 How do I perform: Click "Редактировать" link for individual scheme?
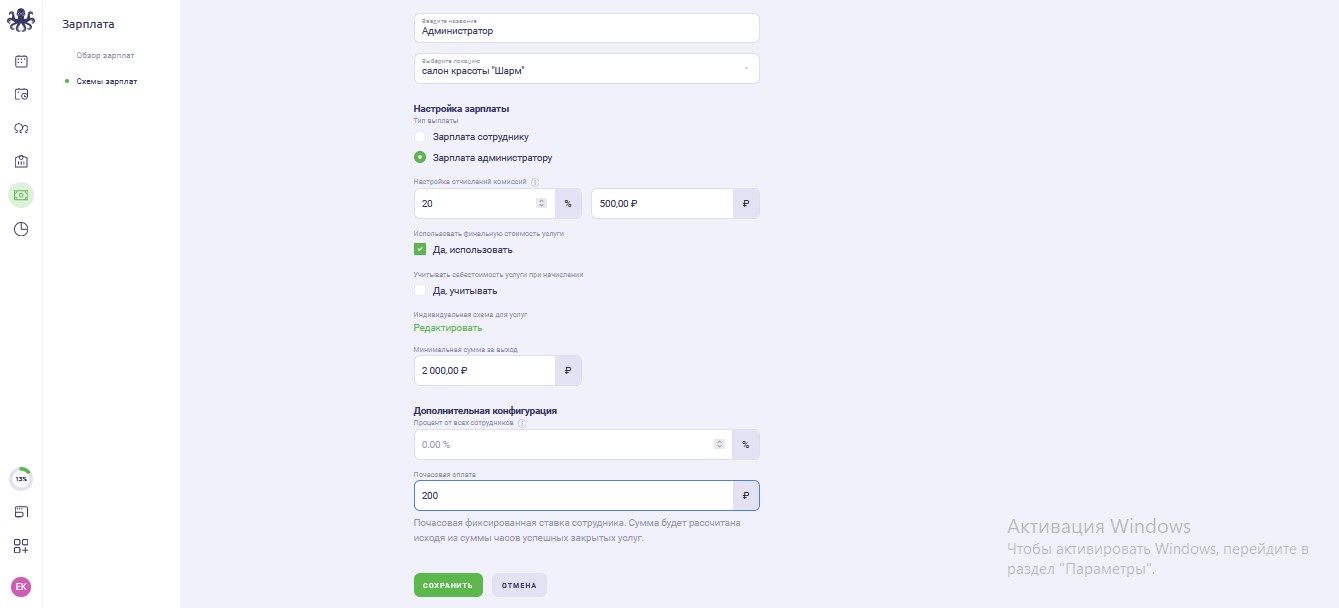click(x=448, y=328)
